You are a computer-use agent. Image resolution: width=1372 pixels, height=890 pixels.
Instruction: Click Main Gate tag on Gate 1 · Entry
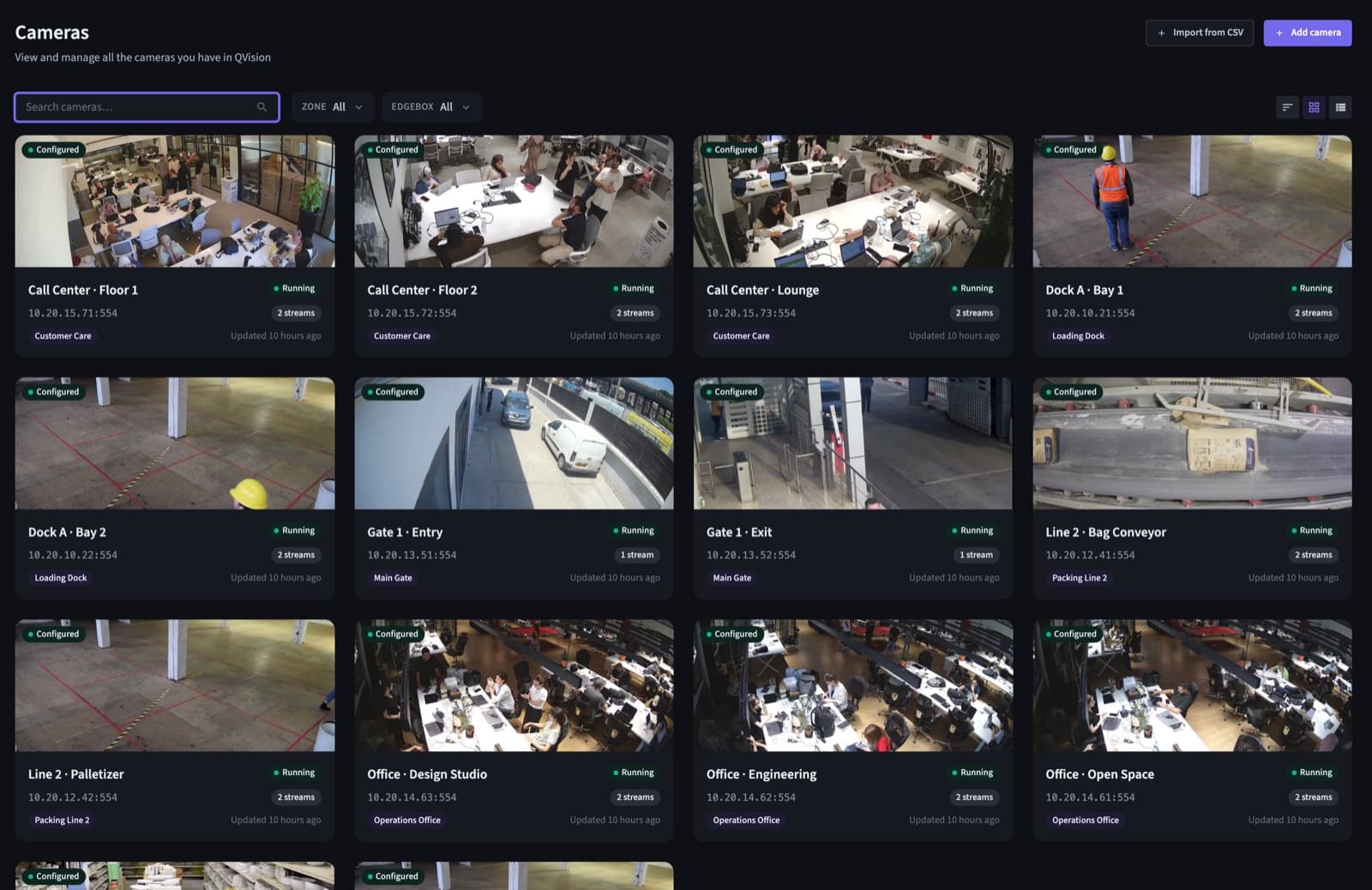(x=393, y=578)
